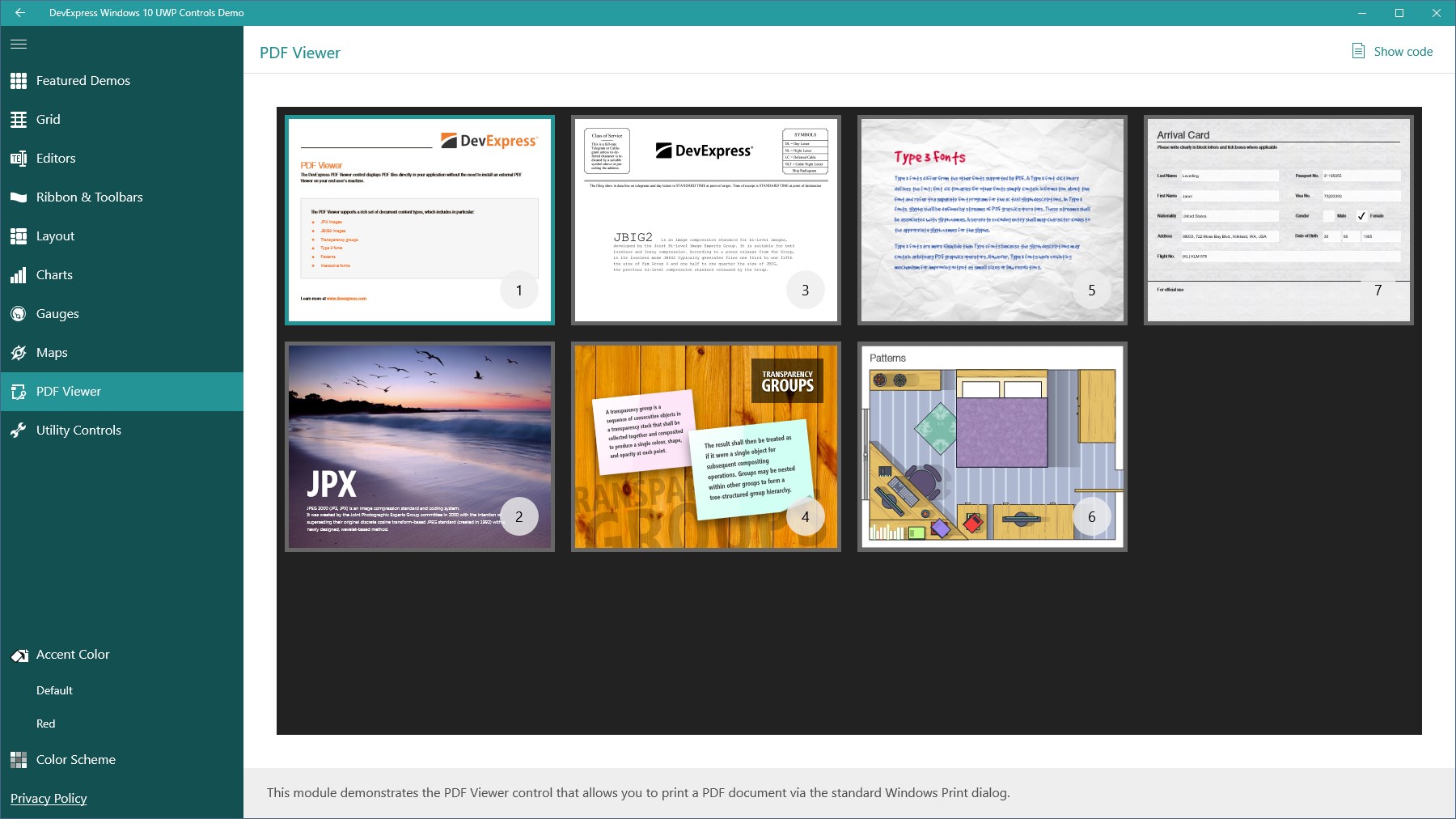Choose the Default accent color
The width and height of the screenshot is (1456, 819).
click(x=54, y=690)
